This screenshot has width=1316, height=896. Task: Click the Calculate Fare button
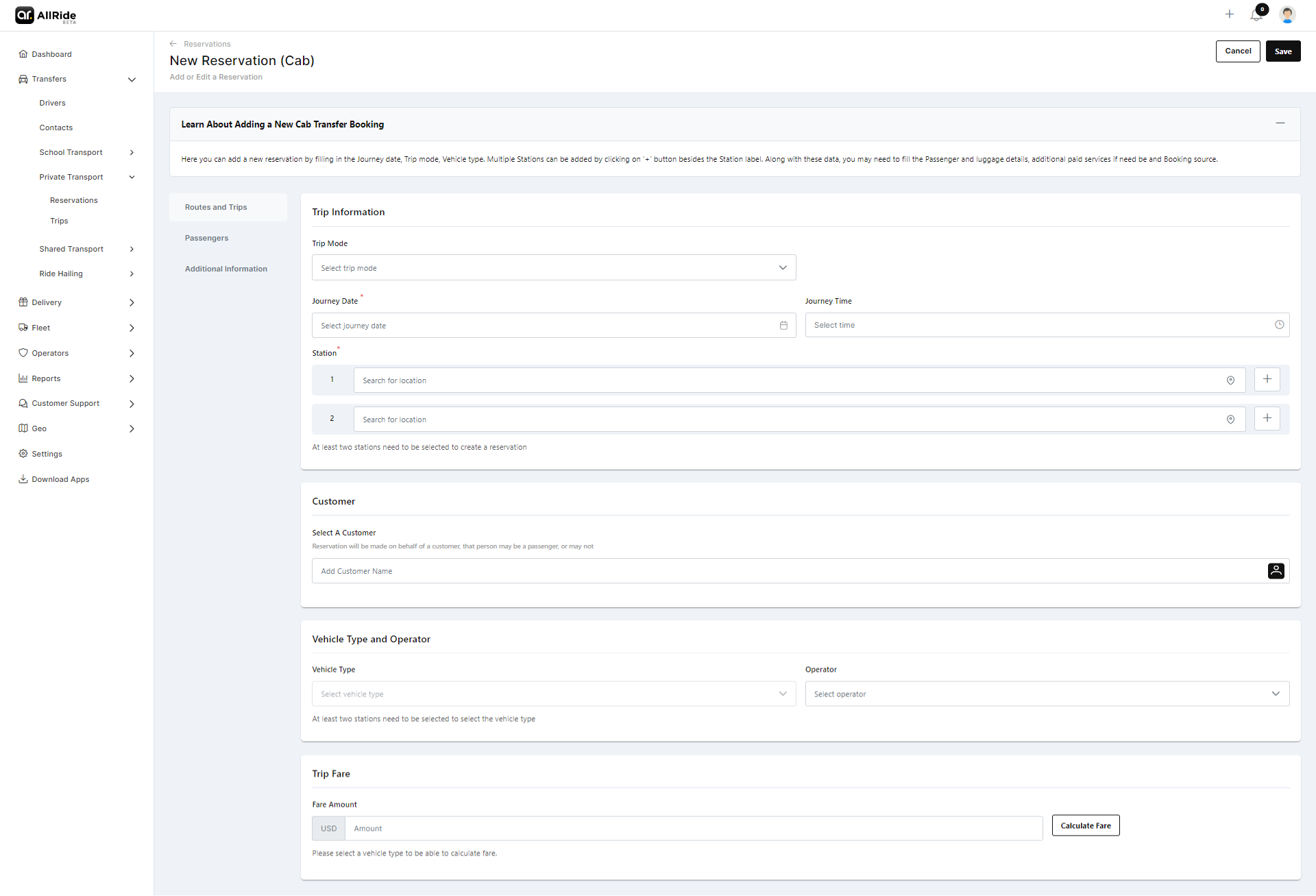[x=1085, y=825]
